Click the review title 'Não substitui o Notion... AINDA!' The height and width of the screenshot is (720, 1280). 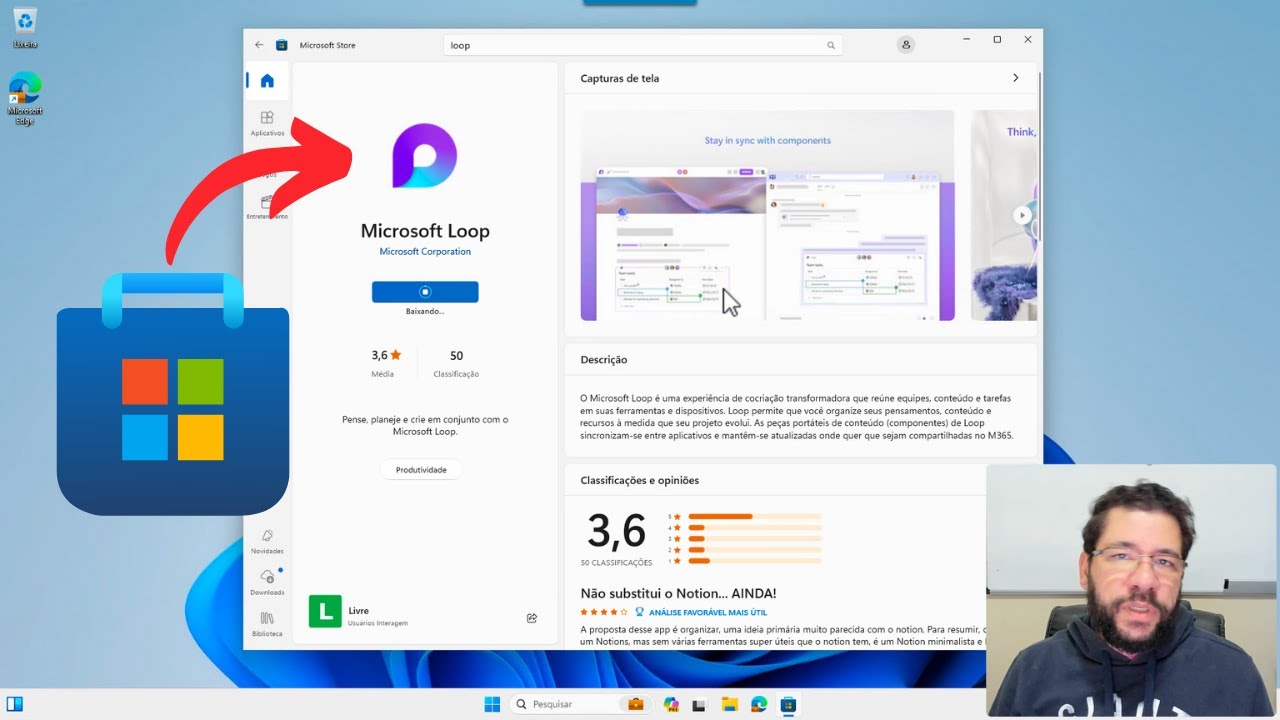click(678, 593)
